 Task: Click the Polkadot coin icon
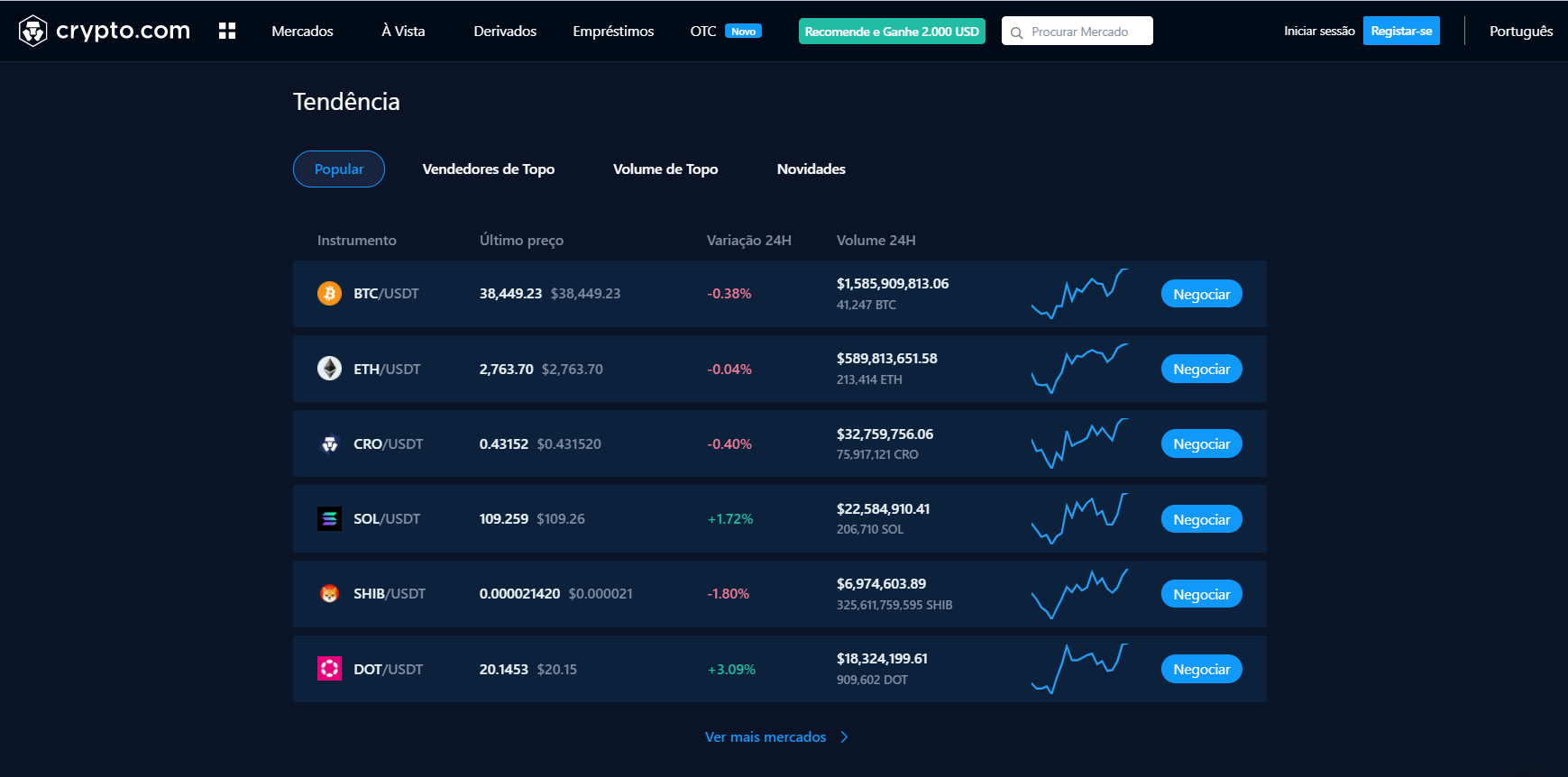[x=329, y=669]
